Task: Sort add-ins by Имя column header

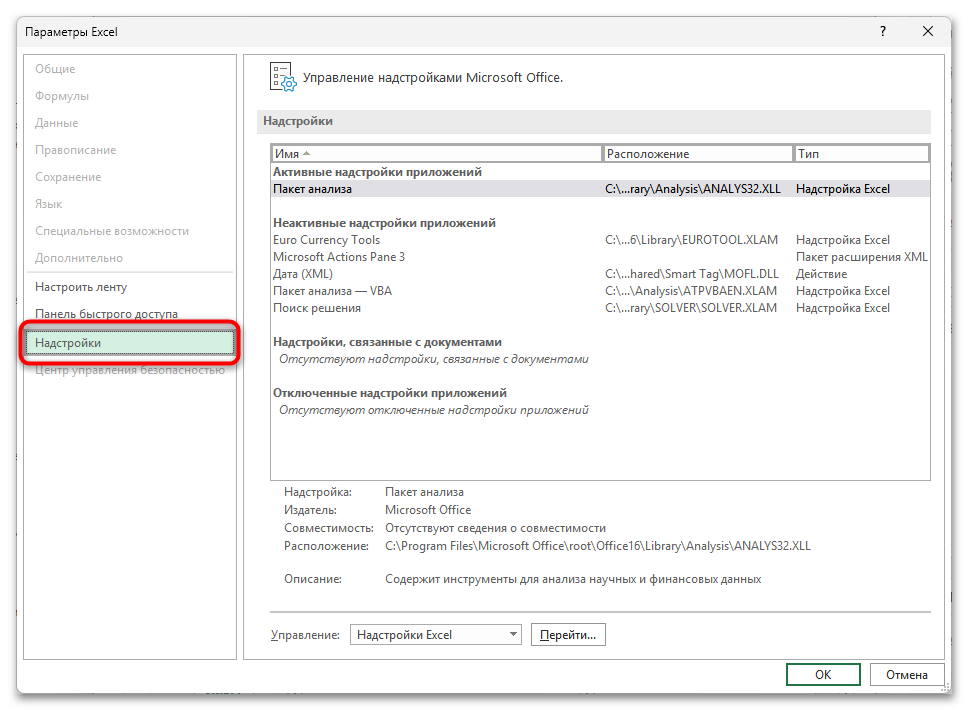Action: (436, 154)
